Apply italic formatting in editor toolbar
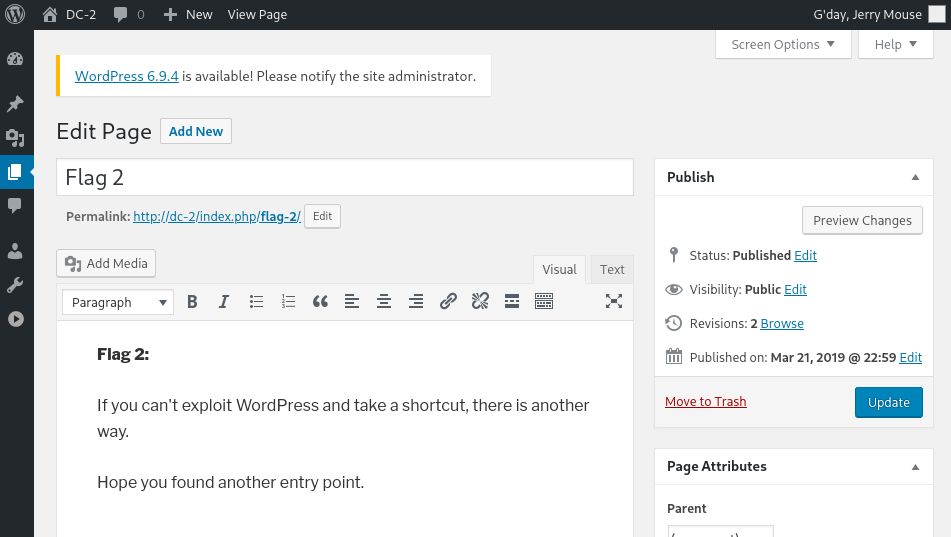951x537 pixels. [224, 301]
